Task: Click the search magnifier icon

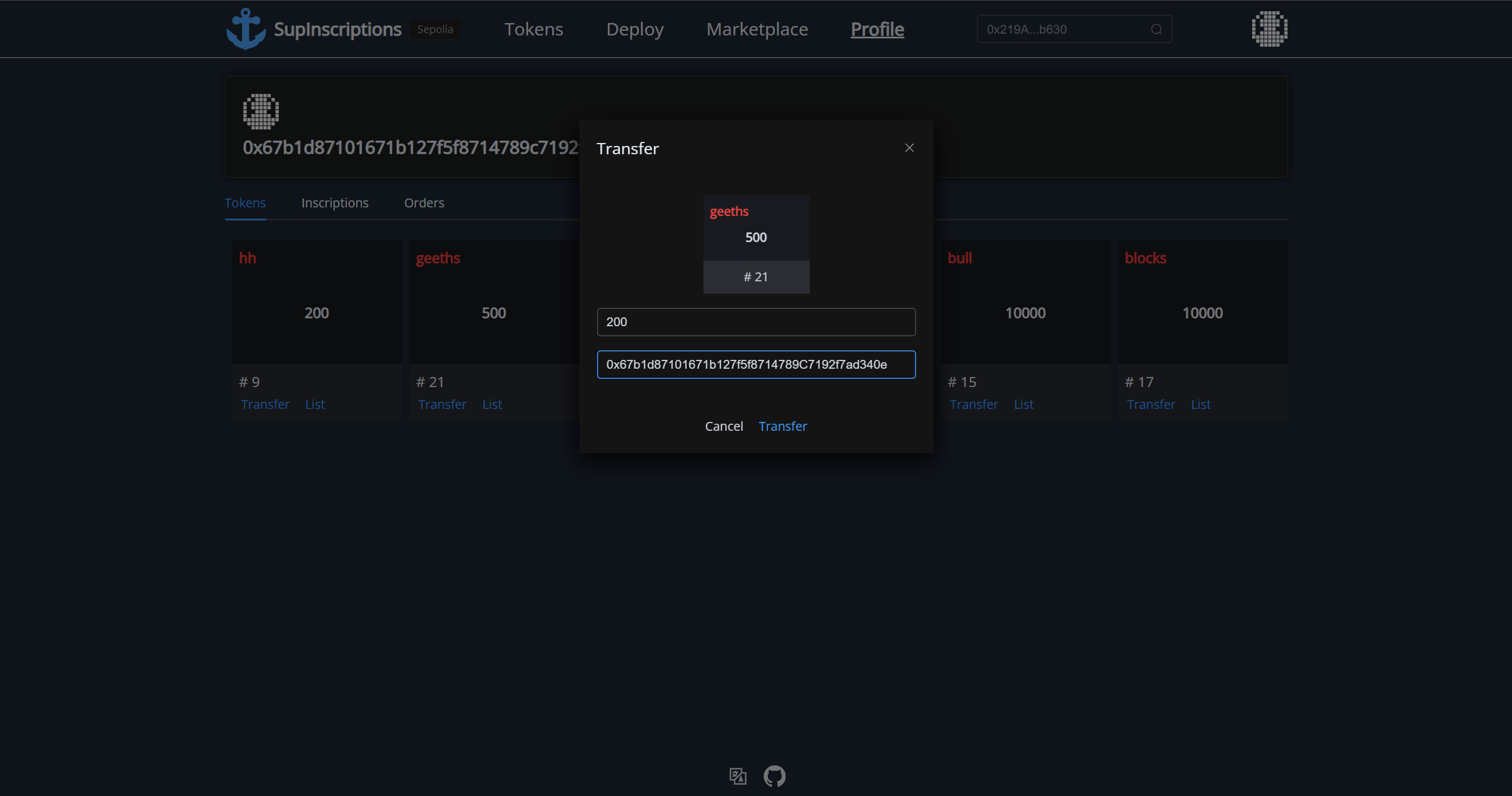Action: click(1156, 30)
